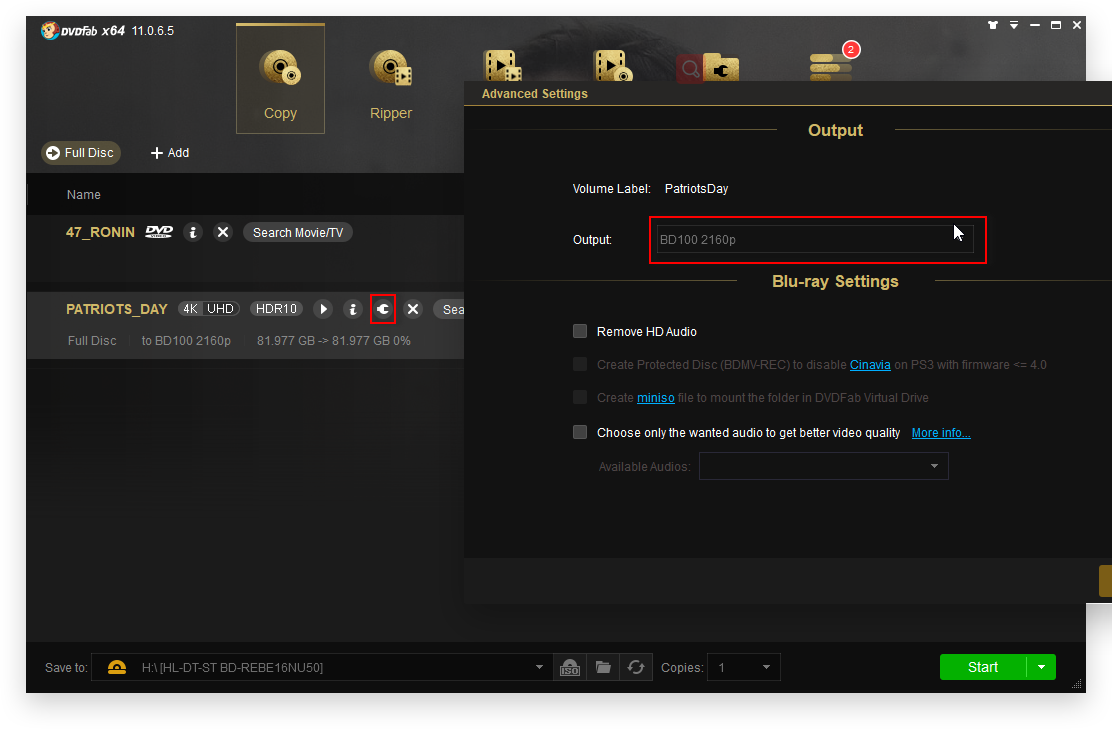
Task: Choose output folder icon
Action: pyautogui.click(x=603, y=667)
